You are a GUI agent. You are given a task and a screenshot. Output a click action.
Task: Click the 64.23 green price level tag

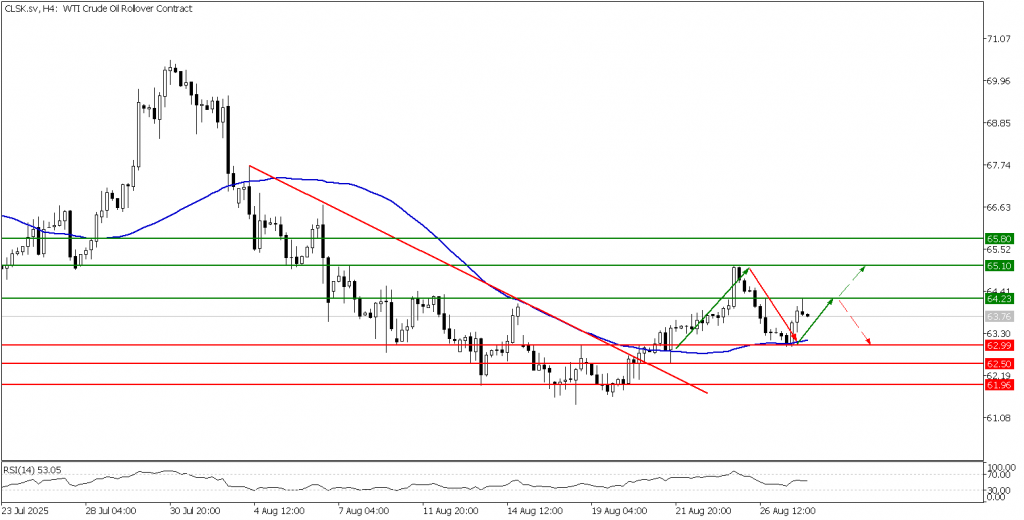(x=999, y=298)
